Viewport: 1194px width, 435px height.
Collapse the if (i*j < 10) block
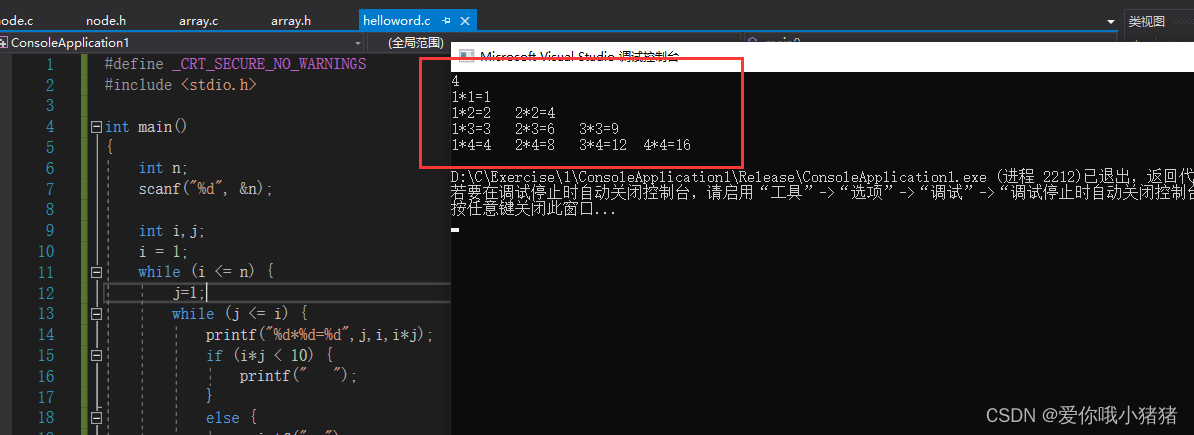coord(96,355)
